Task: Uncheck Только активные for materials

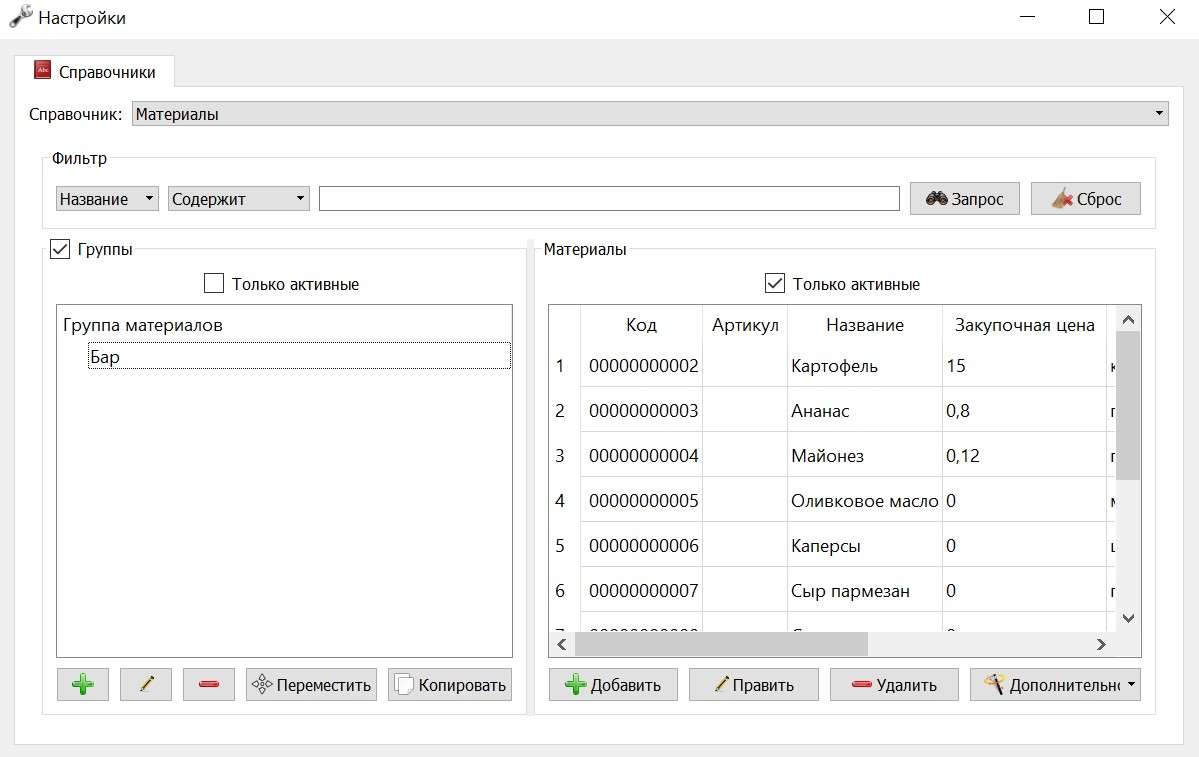Action: (775, 284)
